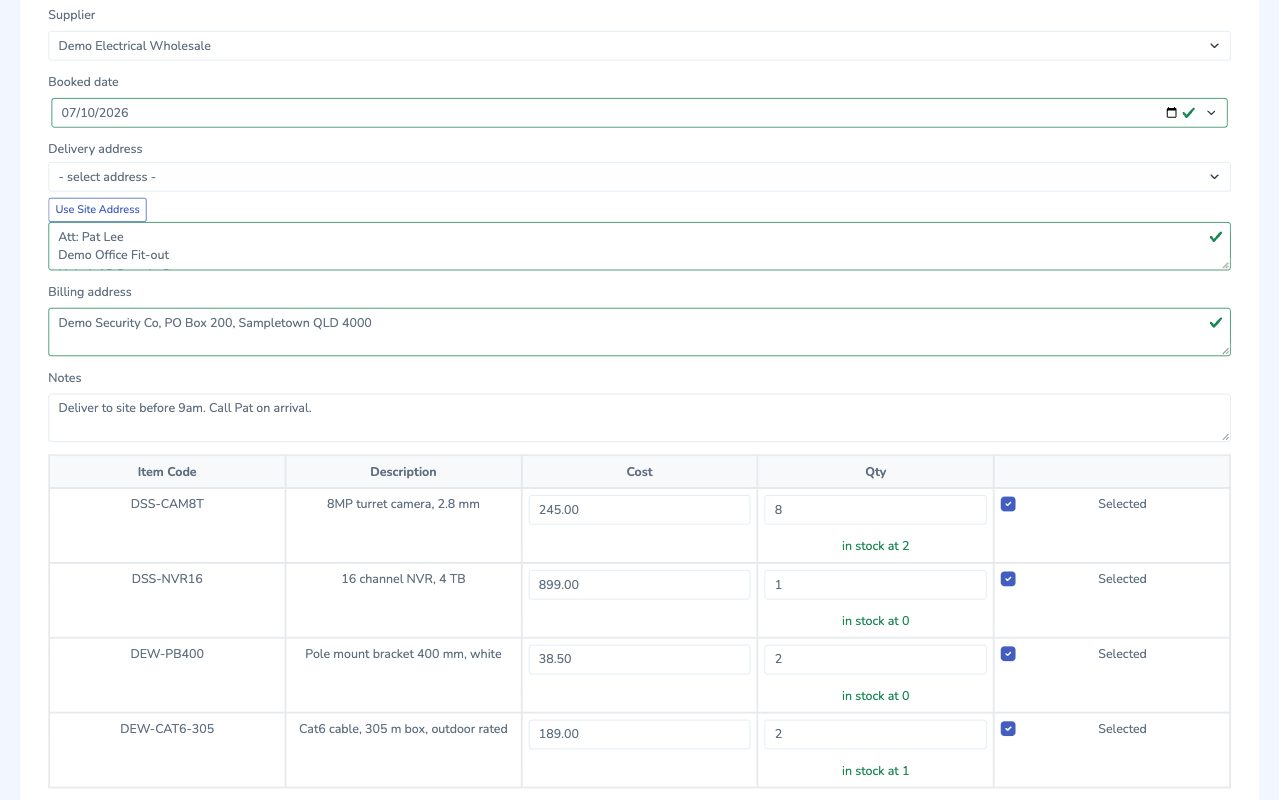This screenshot has height=800, width=1279.
Task: Click the DEW-PB400 item code
Action: tap(167, 654)
